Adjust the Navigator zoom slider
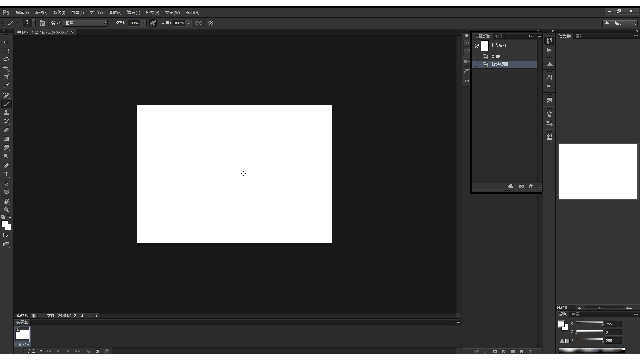The image size is (640, 360). 599,308
